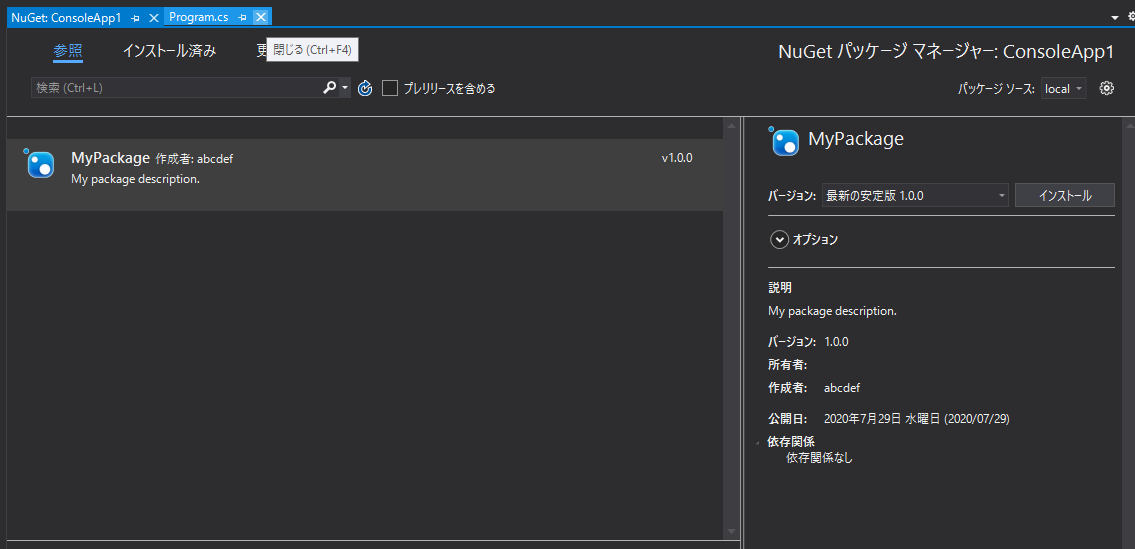Open the インストール済み (Installed) tab
1135x549 pixels.
coord(169,51)
